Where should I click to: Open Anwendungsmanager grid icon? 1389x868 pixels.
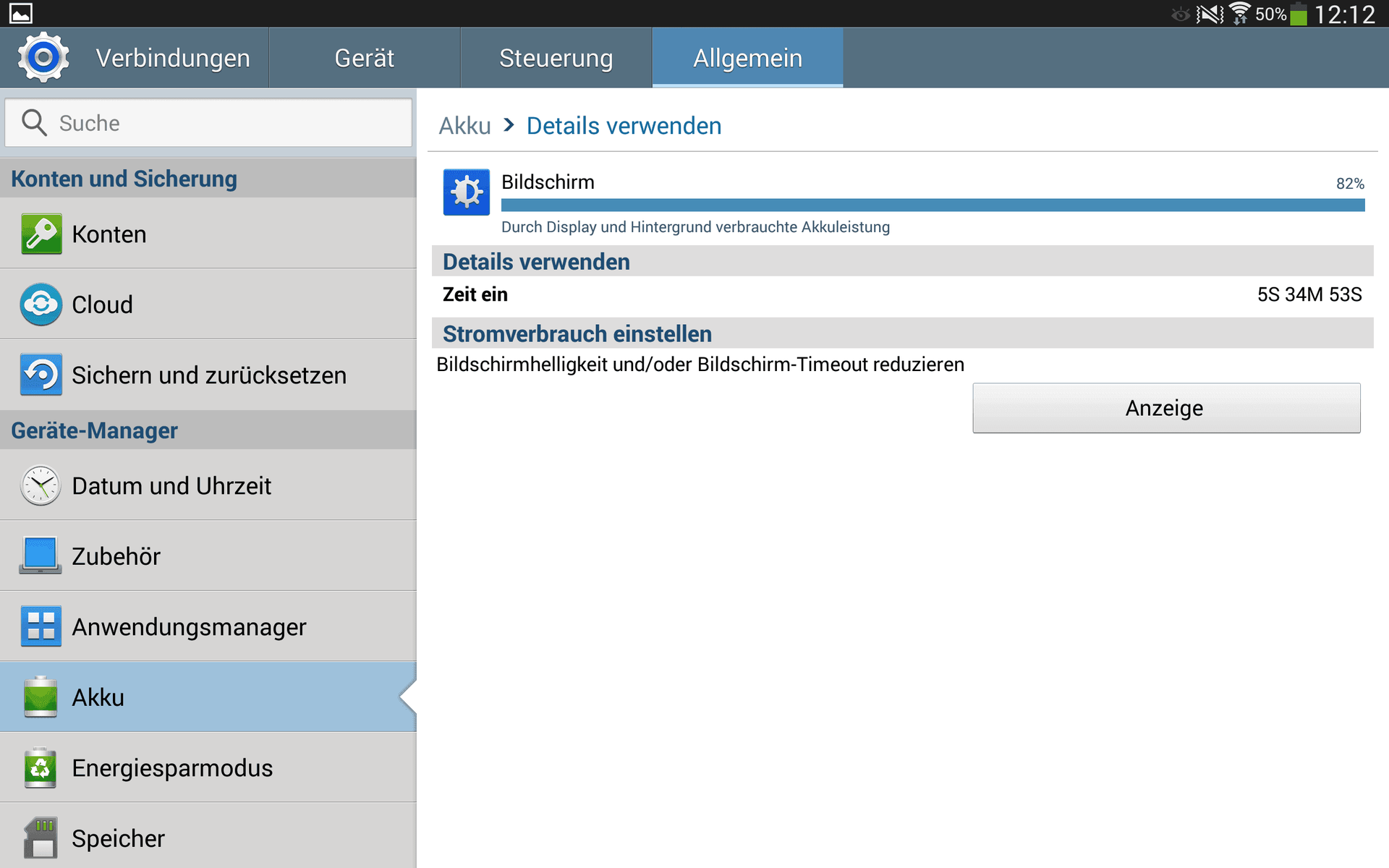(41, 626)
